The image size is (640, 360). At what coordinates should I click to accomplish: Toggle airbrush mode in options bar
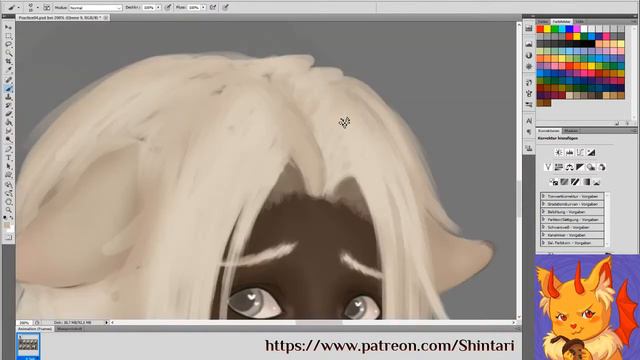point(213,7)
